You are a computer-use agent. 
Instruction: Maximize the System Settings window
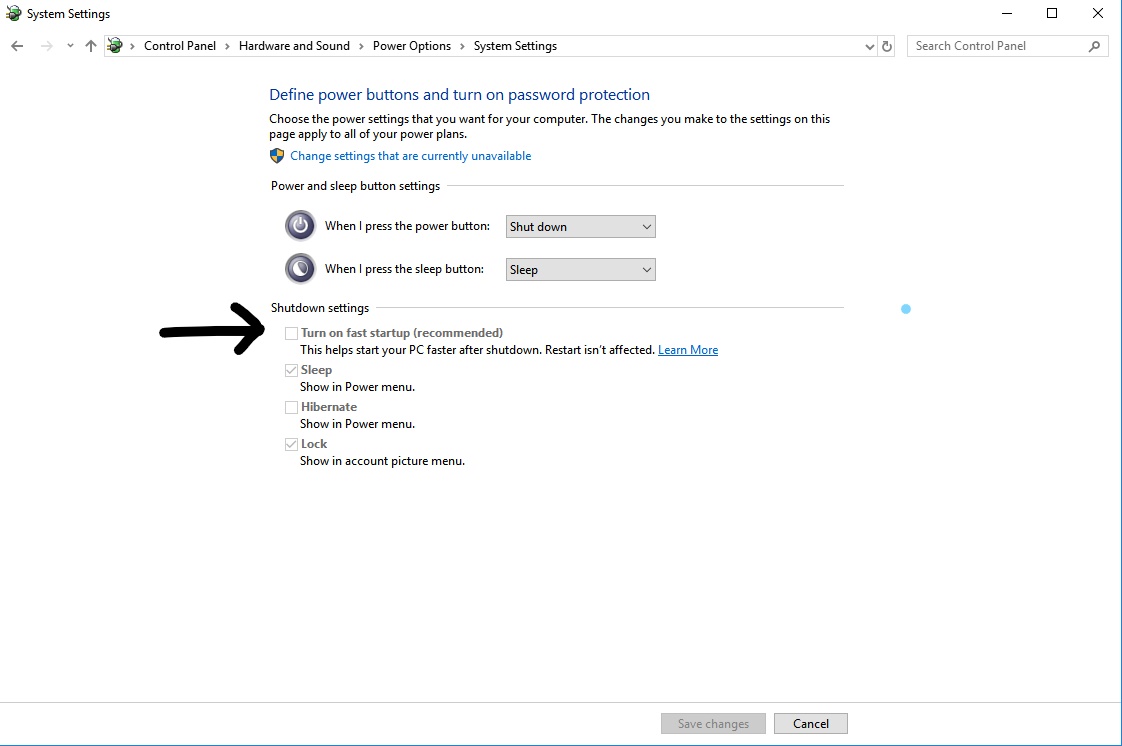[x=1052, y=13]
